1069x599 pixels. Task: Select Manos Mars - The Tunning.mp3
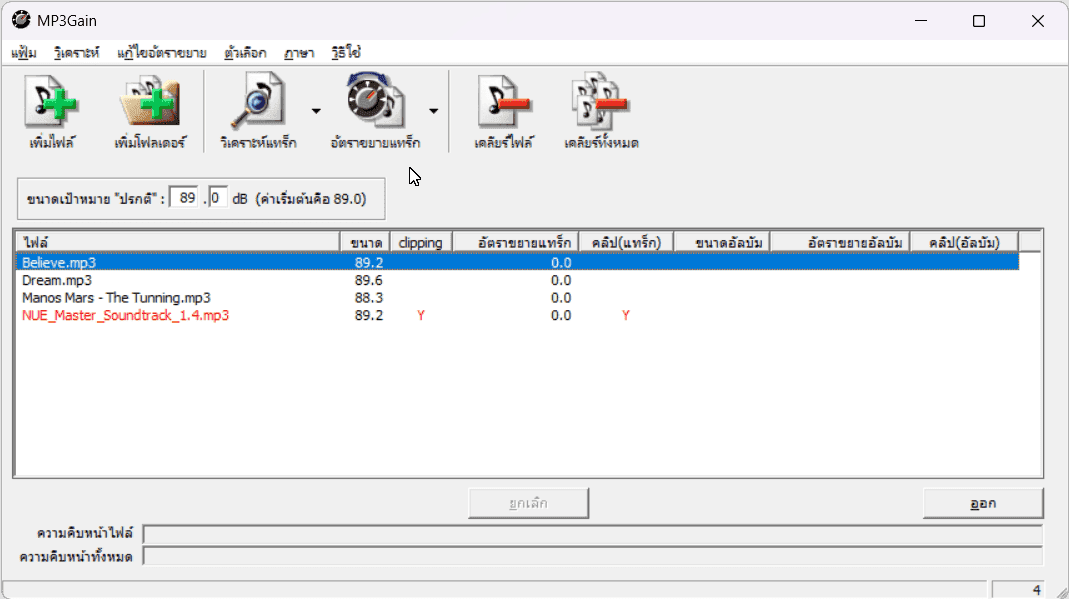pyautogui.click(x=517, y=298)
